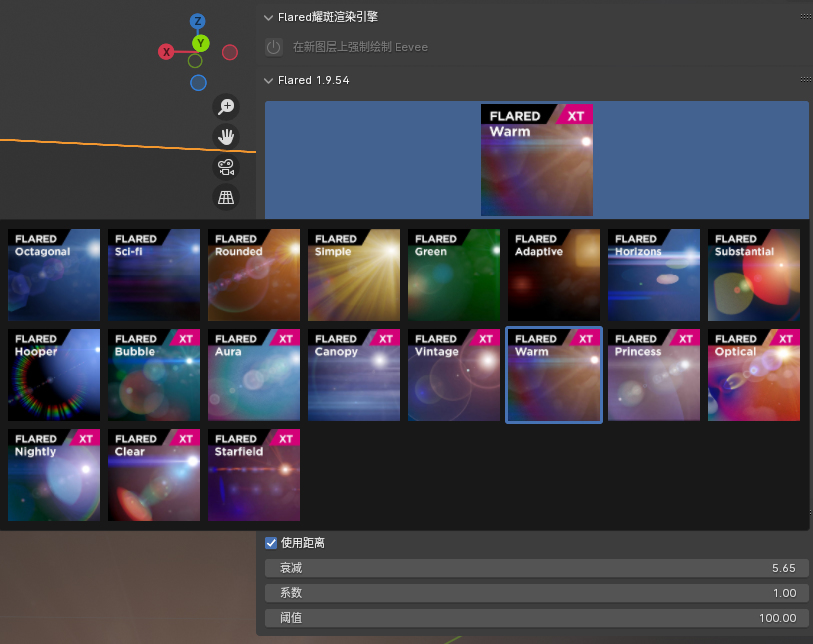Collapse the Flared耀斑渲染引擎 panel

(268, 18)
